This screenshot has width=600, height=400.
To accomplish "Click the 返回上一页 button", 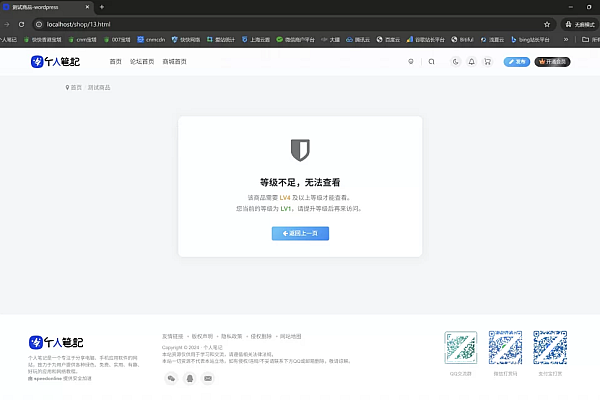I will click(300, 233).
